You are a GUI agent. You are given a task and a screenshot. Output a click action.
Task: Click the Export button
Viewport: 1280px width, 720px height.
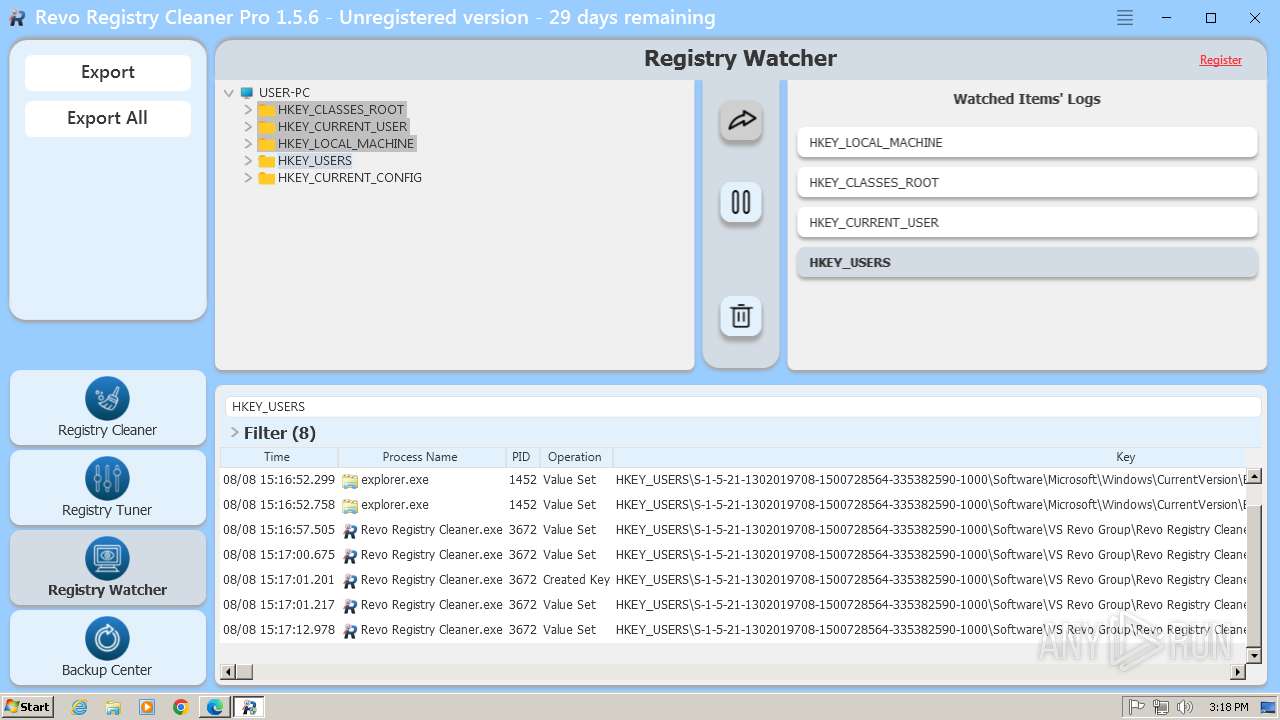pos(108,72)
